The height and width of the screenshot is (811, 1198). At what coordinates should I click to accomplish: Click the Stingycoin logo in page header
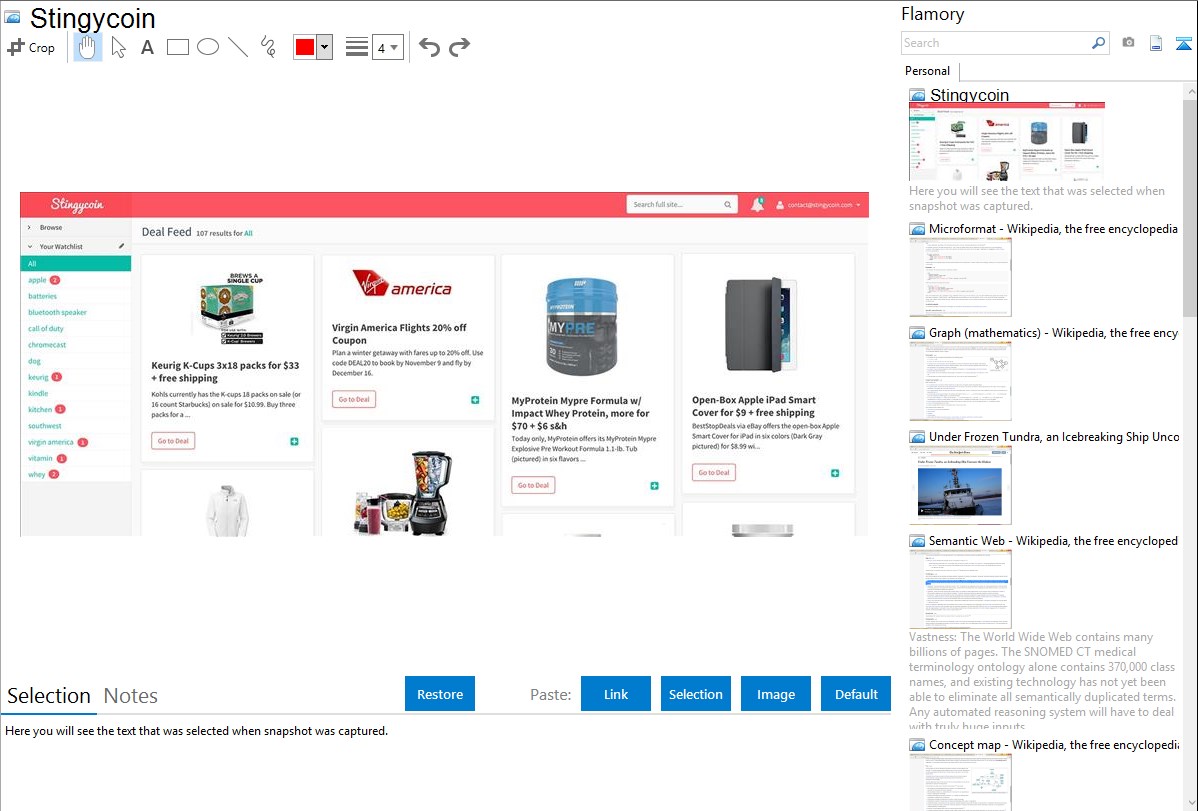pos(76,205)
